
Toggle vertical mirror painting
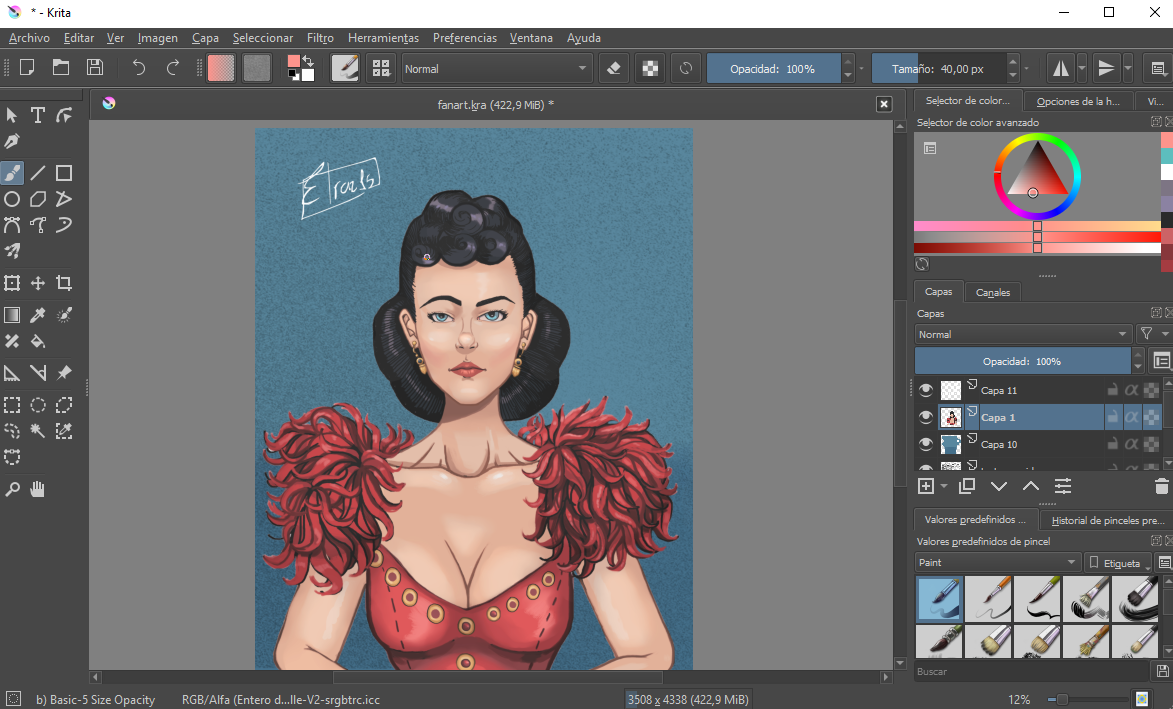pos(1106,68)
